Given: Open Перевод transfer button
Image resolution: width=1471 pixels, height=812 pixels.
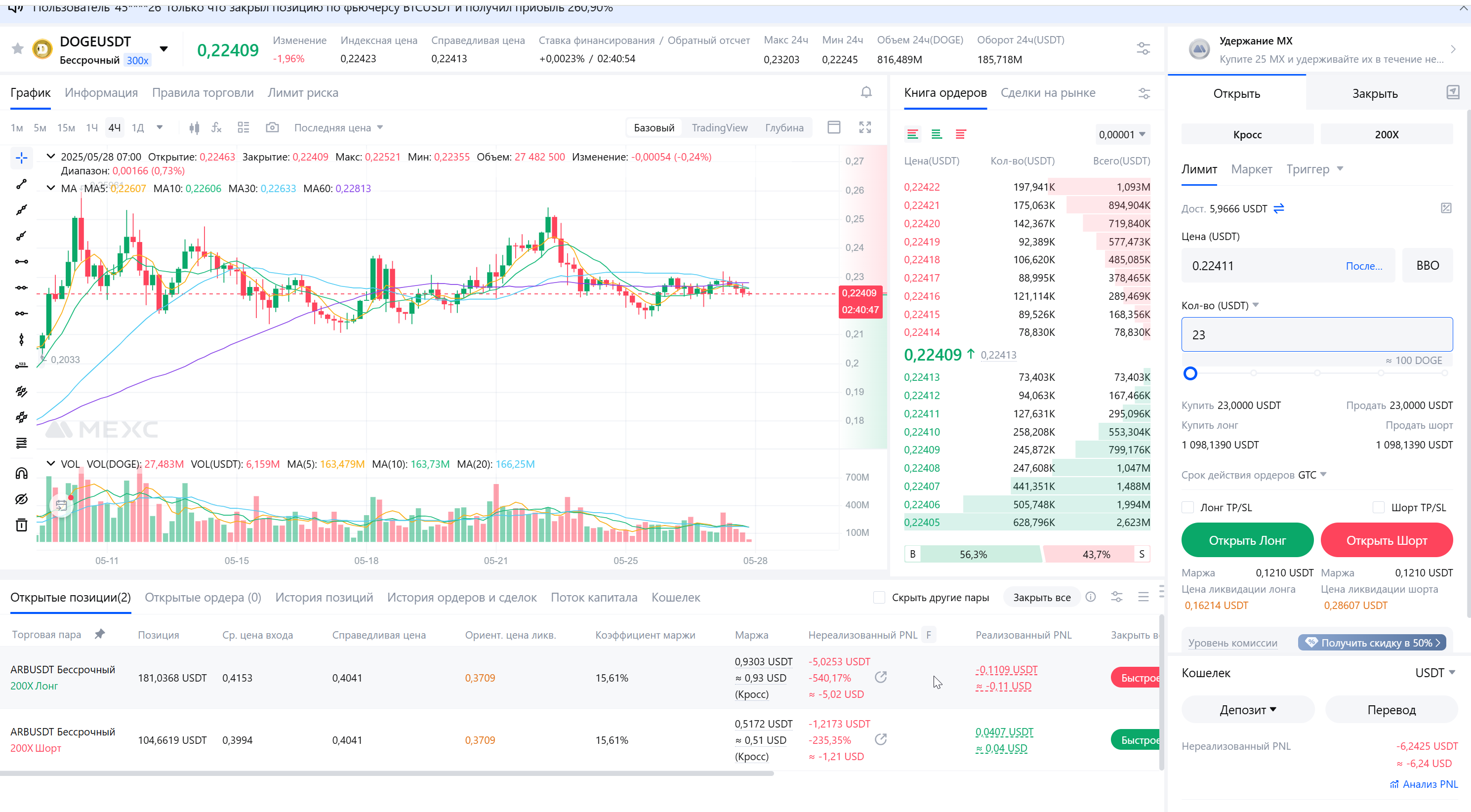Looking at the screenshot, I should [x=1391, y=710].
